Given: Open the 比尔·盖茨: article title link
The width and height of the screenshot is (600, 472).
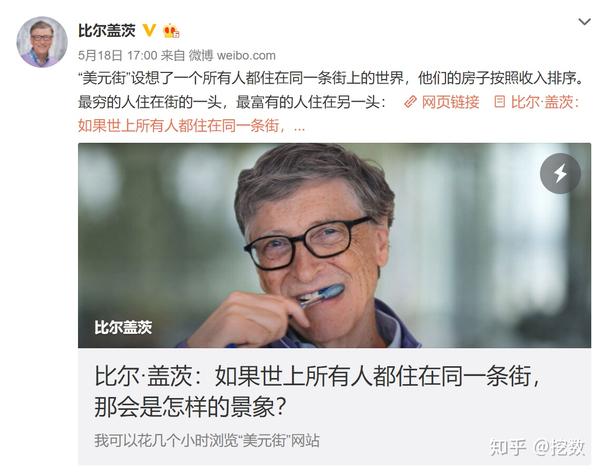Looking at the screenshot, I should (x=545, y=102).
